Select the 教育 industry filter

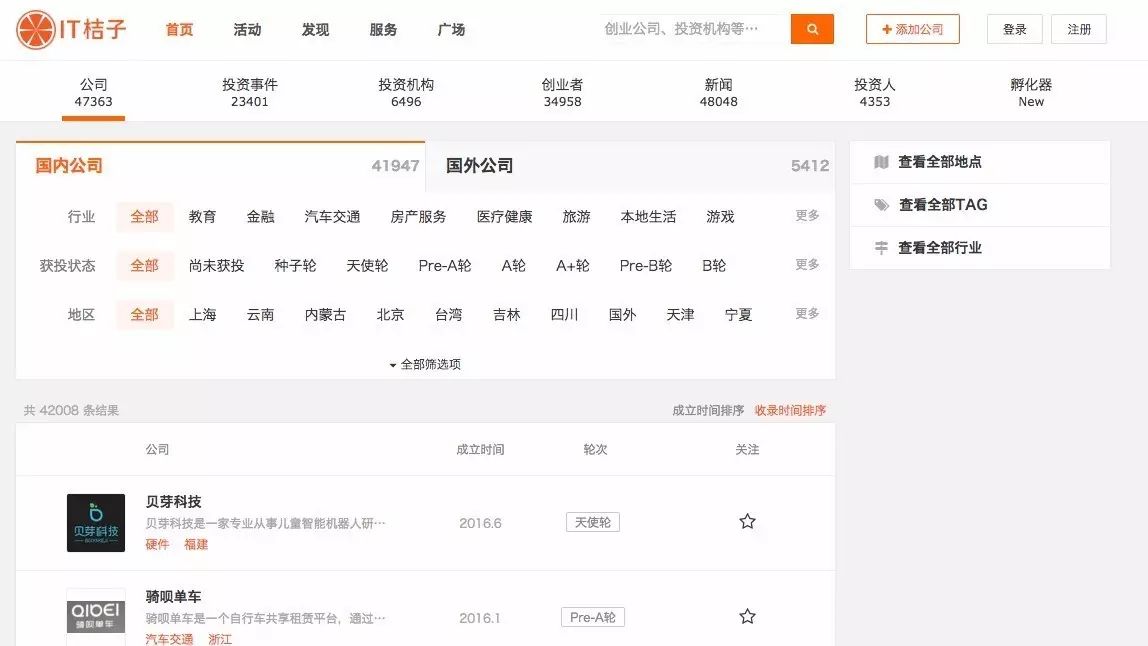coord(203,216)
